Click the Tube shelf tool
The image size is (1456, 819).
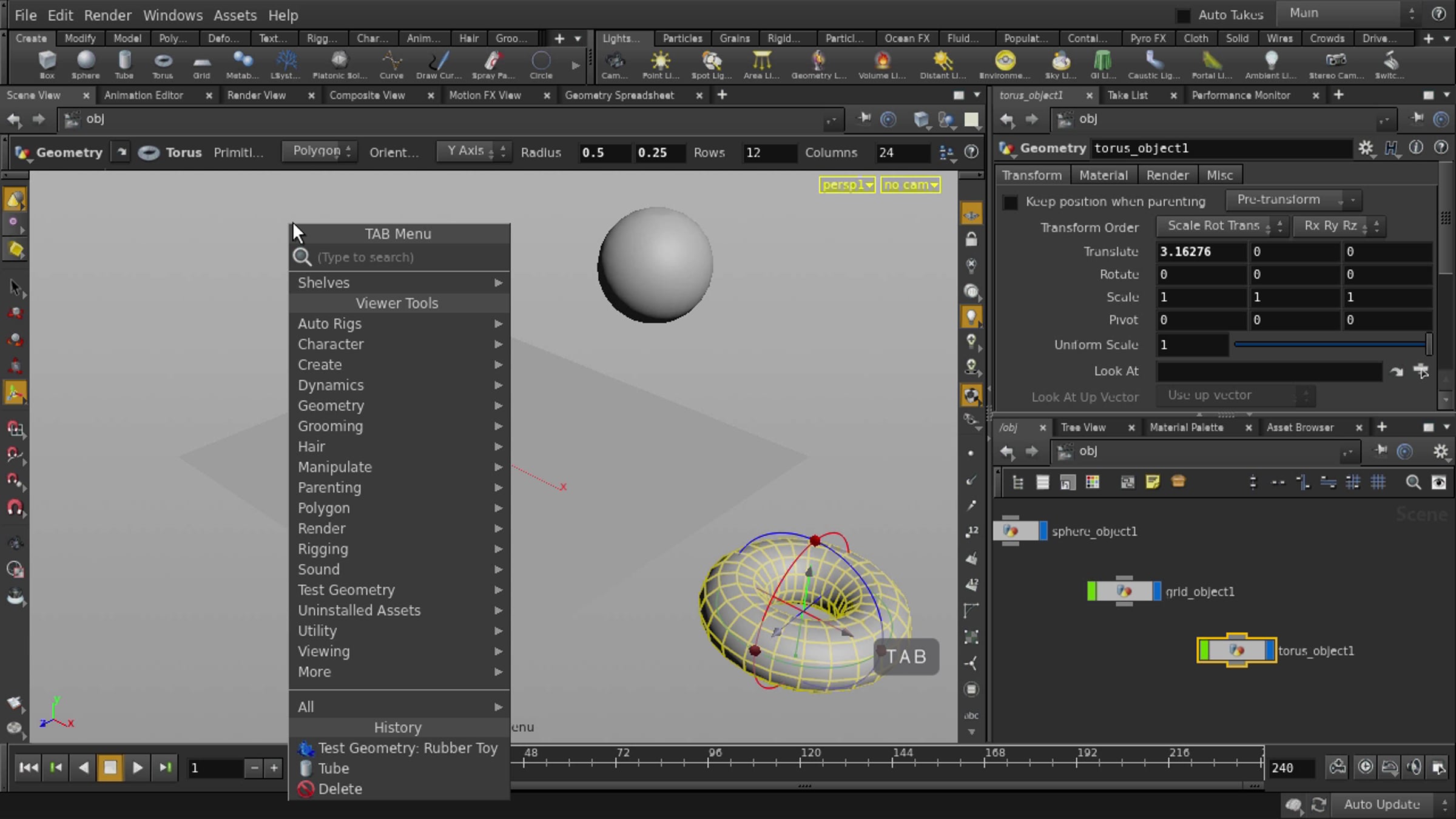[x=124, y=65]
